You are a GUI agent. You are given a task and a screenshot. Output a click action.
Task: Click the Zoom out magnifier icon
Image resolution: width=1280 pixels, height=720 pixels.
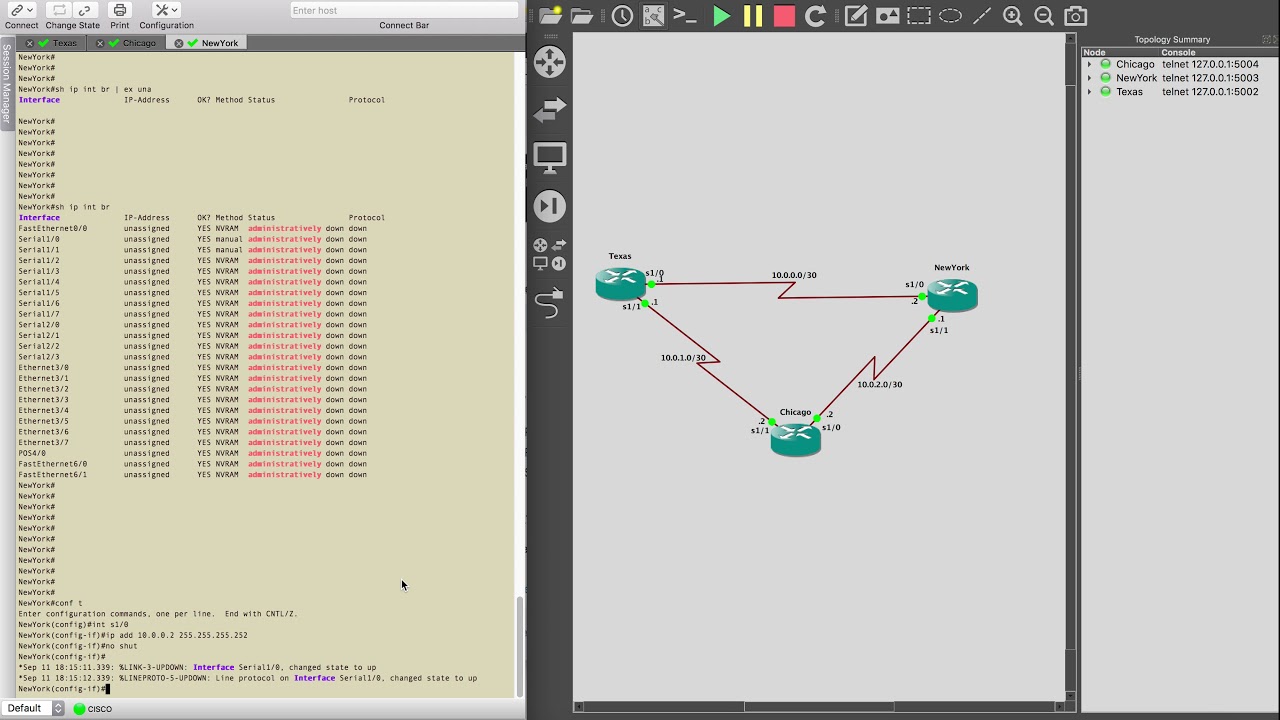pyautogui.click(x=1044, y=16)
